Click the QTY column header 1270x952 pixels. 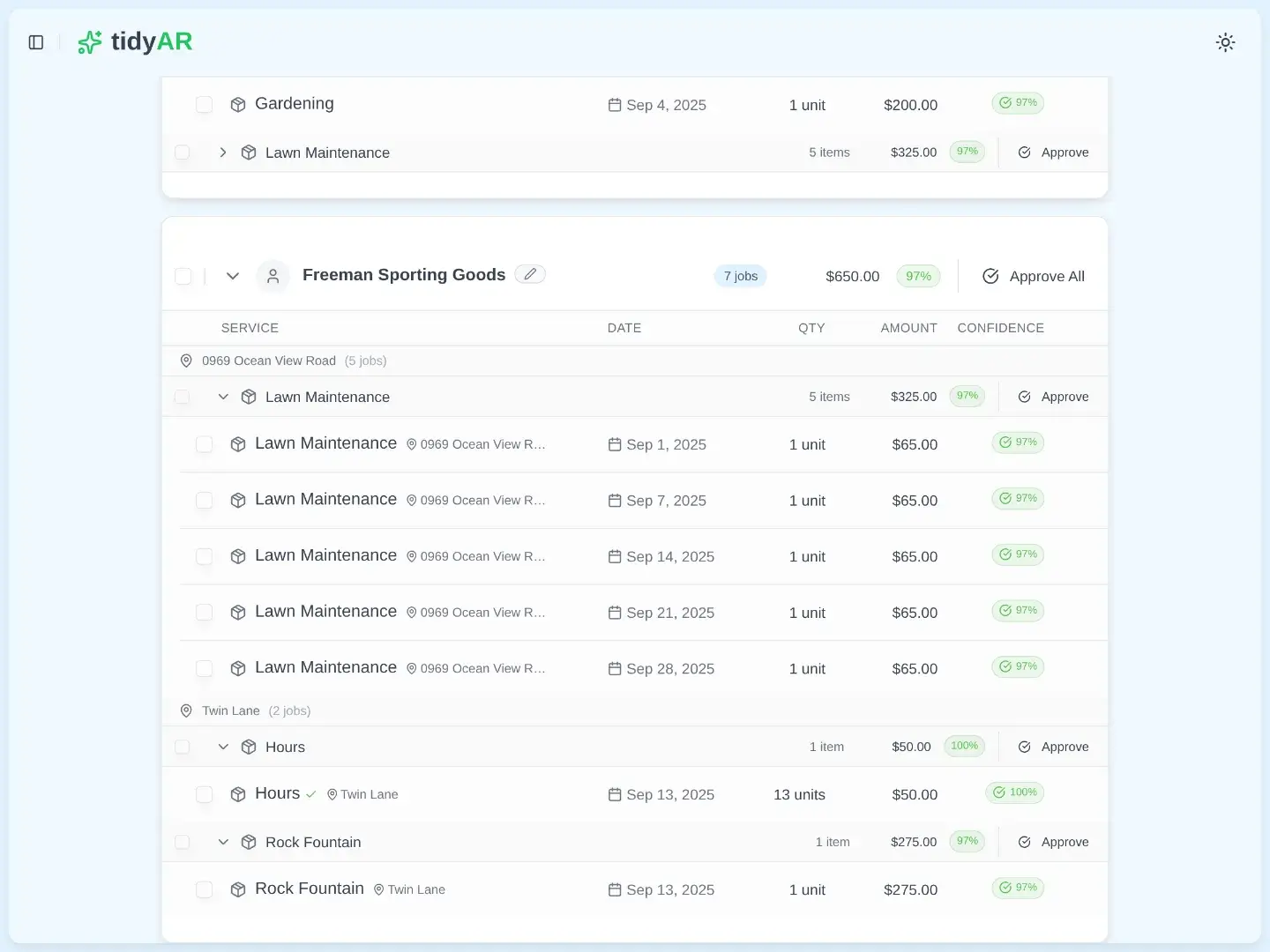pyautogui.click(x=811, y=328)
